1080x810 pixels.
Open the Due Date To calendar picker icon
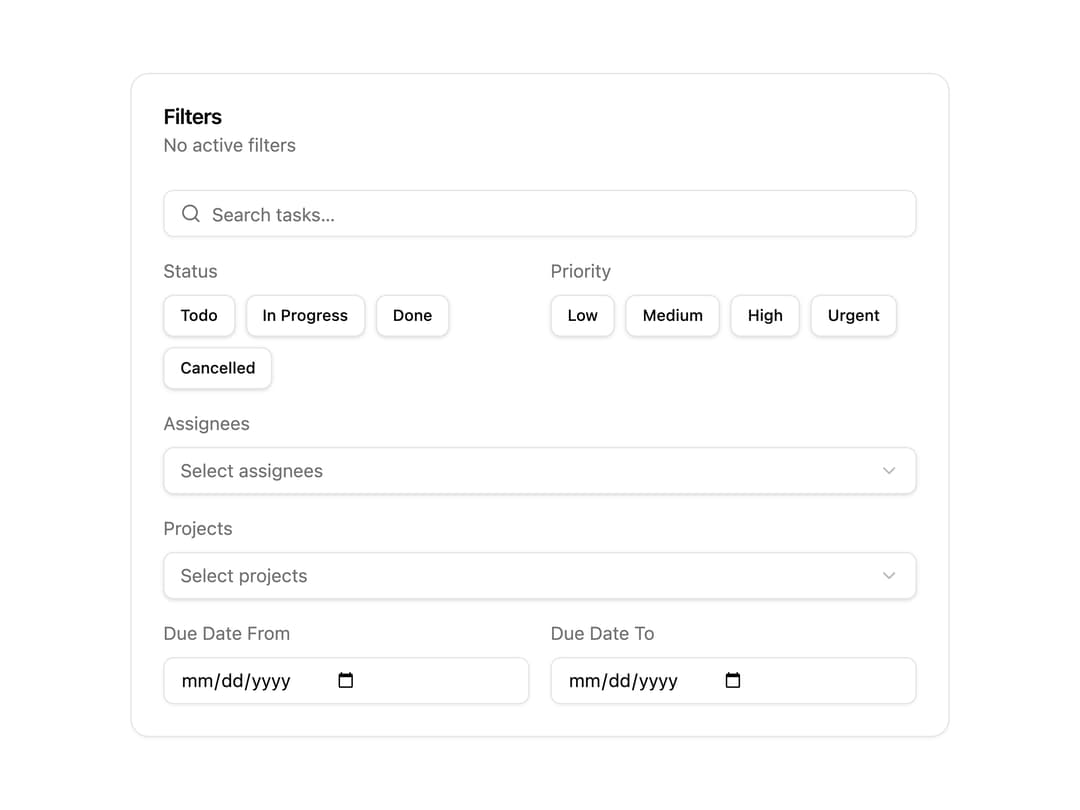733,681
